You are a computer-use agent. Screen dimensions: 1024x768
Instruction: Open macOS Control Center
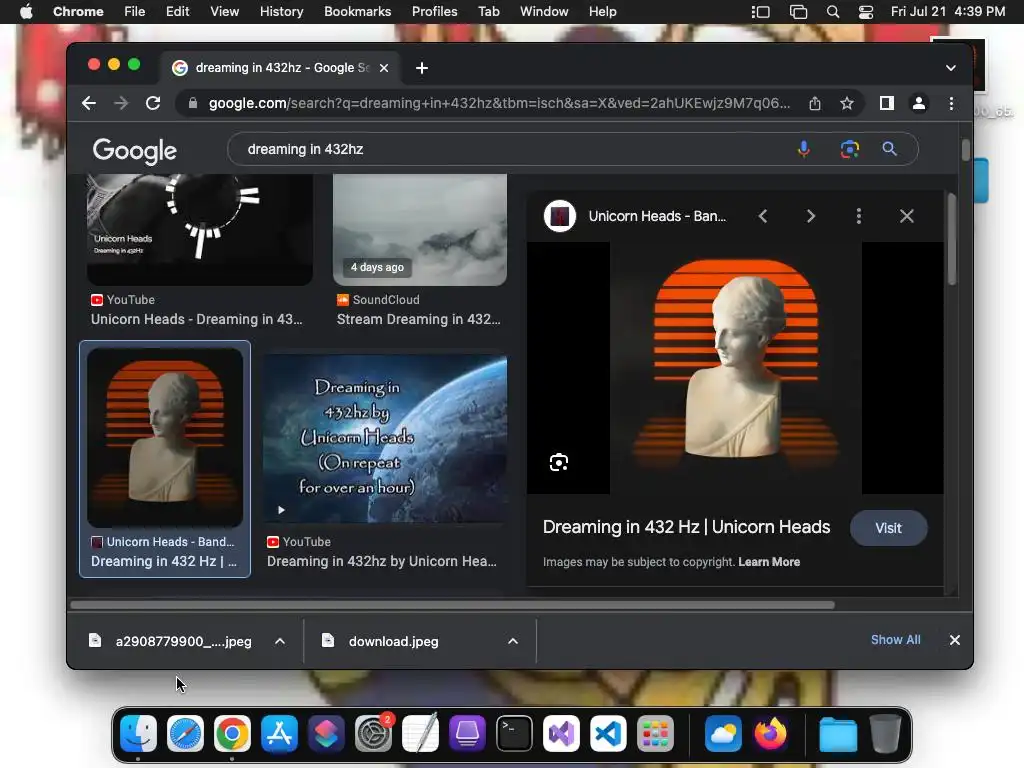pos(866,12)
